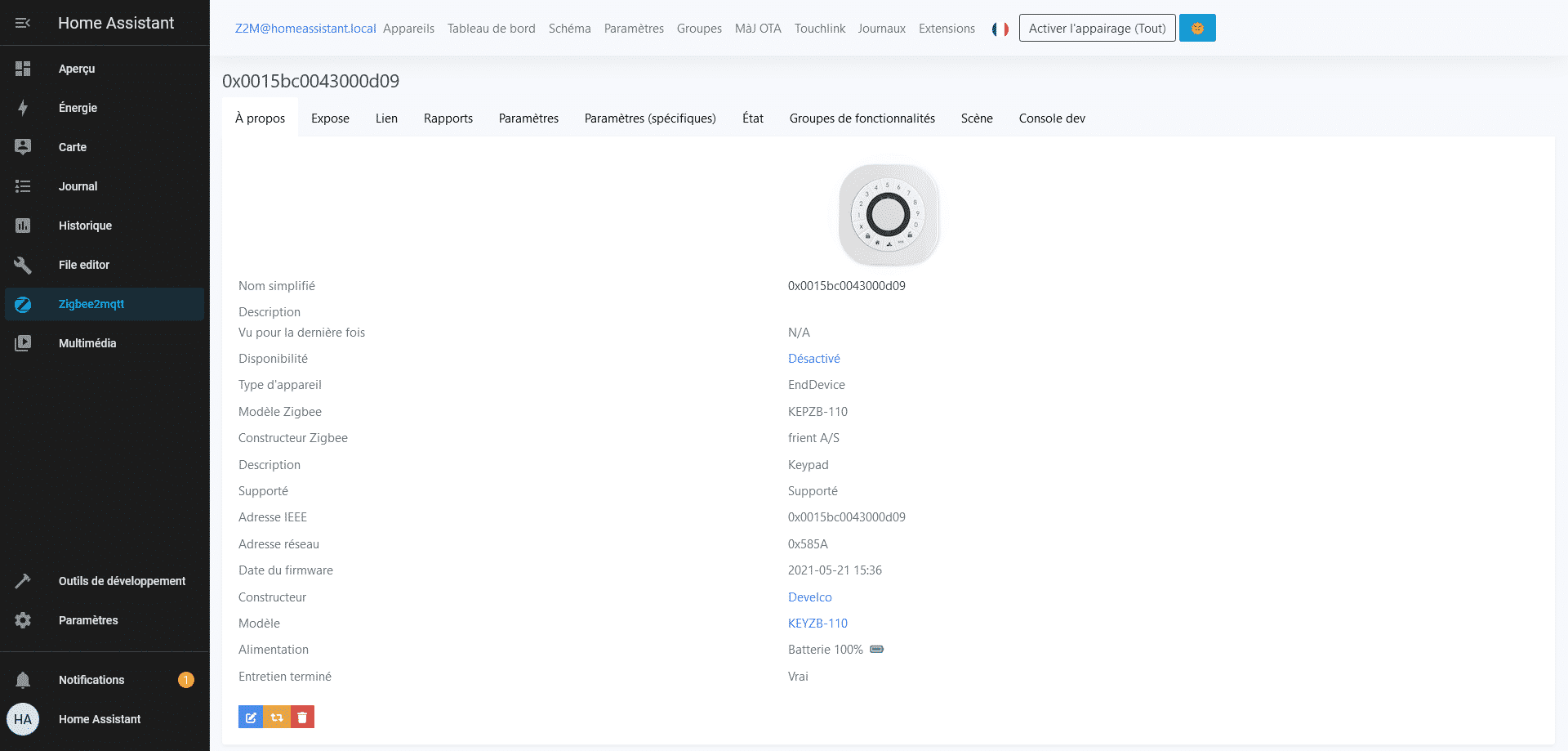Select the Zigbee2mqtt sidebar icon

[23, 304]
